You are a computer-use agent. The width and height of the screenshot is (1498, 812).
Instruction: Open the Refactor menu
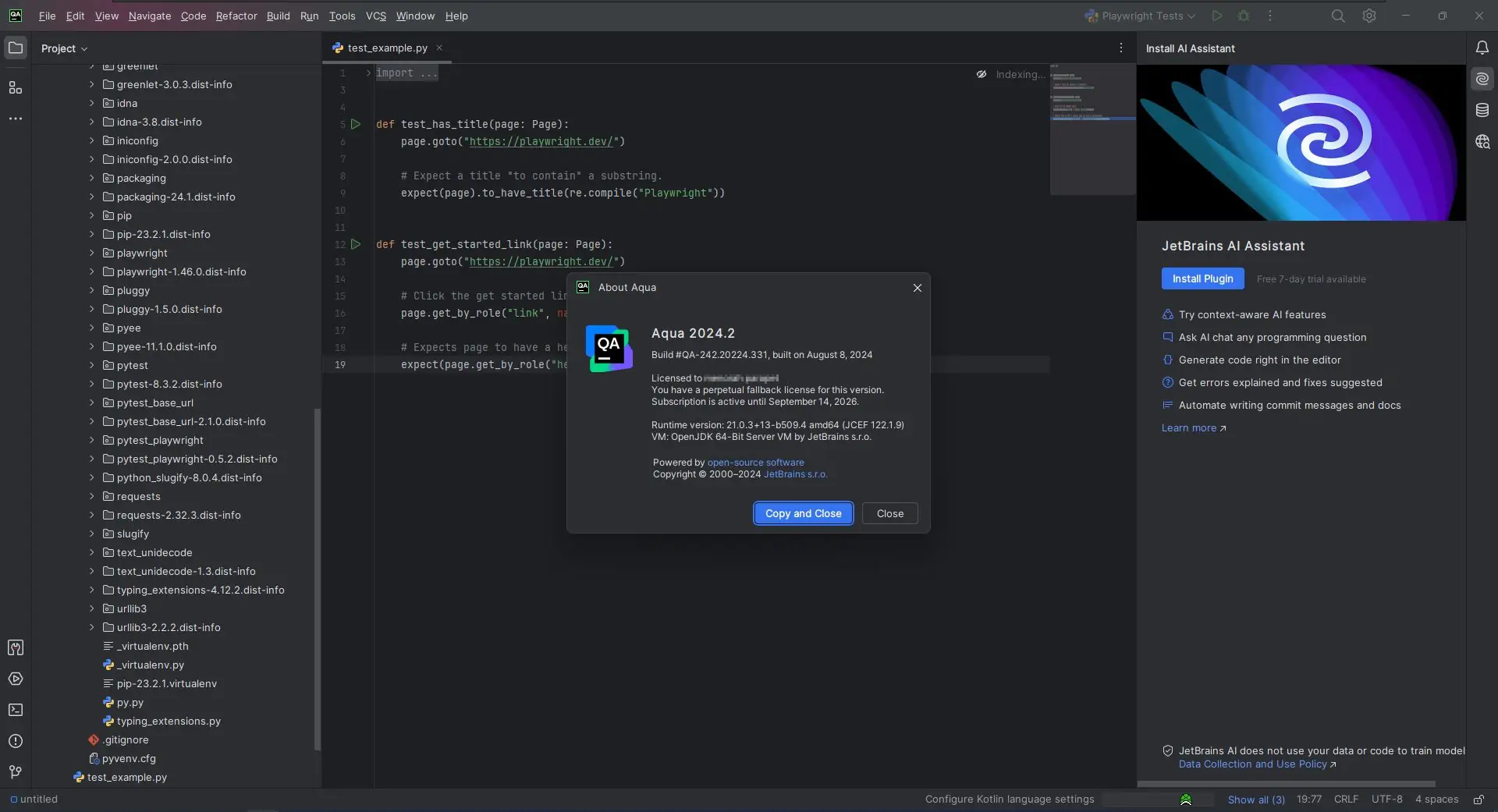click(x=236, y=16)
